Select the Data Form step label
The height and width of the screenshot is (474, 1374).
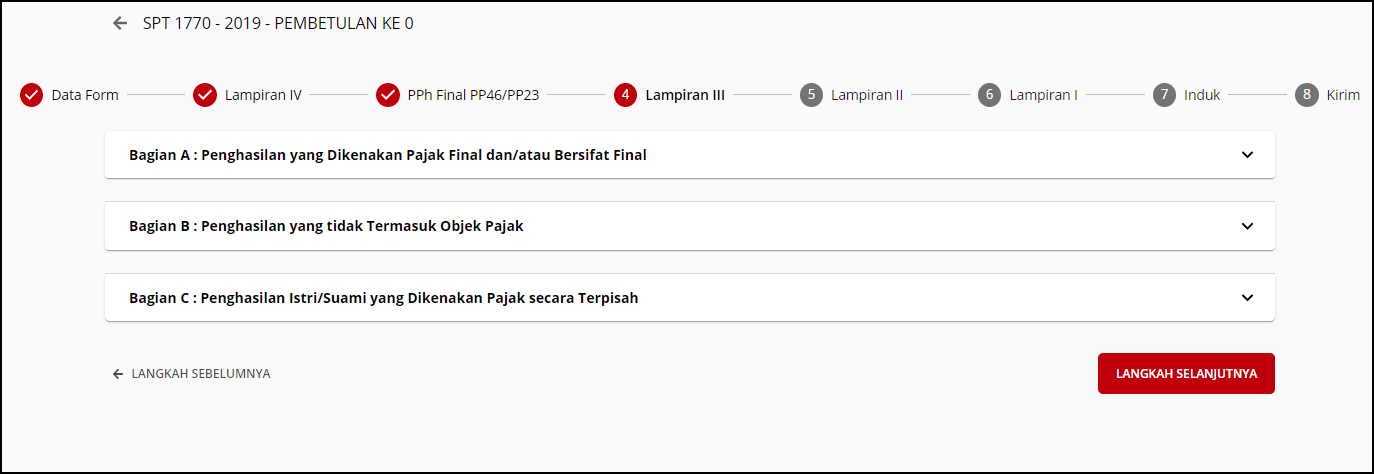click(85, 96)
